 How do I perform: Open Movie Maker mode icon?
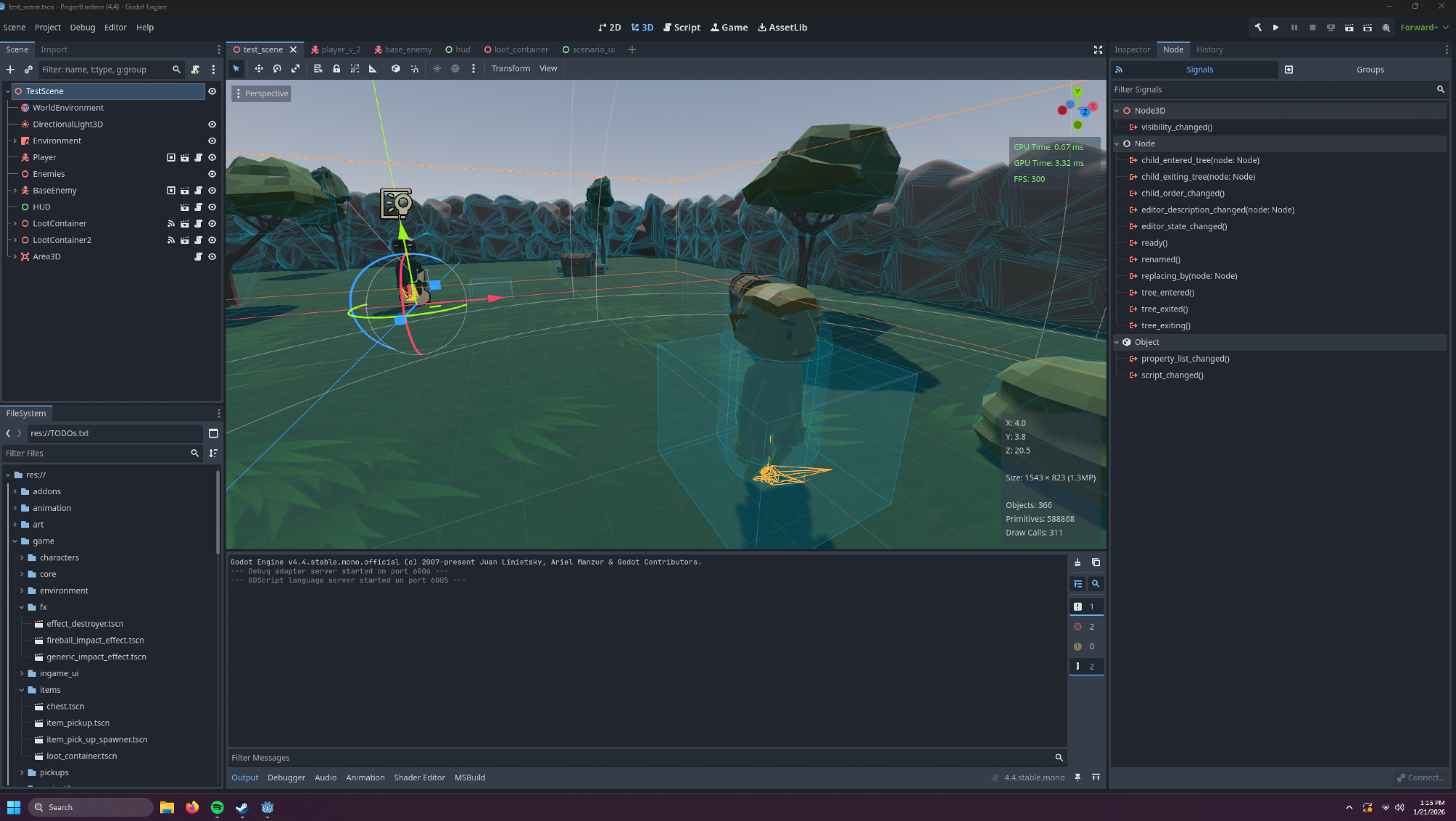1386,28
